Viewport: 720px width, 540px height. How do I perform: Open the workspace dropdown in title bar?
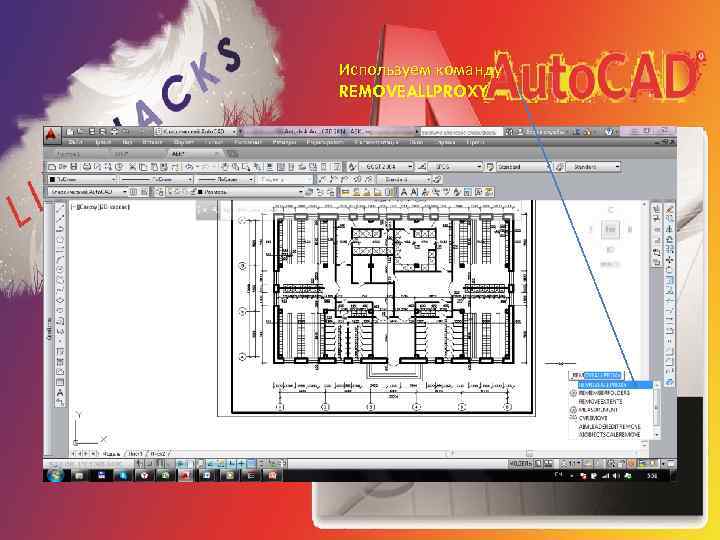(195, 132)
